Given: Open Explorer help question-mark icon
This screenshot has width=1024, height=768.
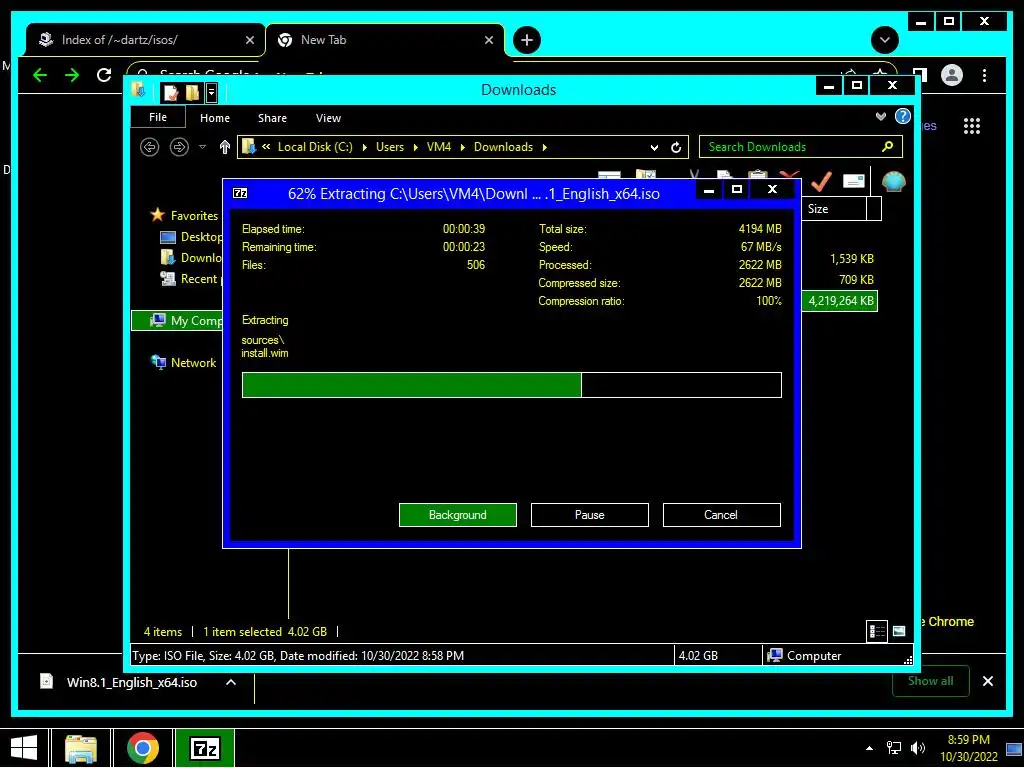Looking at the screenshot, I should click(903, 117).
